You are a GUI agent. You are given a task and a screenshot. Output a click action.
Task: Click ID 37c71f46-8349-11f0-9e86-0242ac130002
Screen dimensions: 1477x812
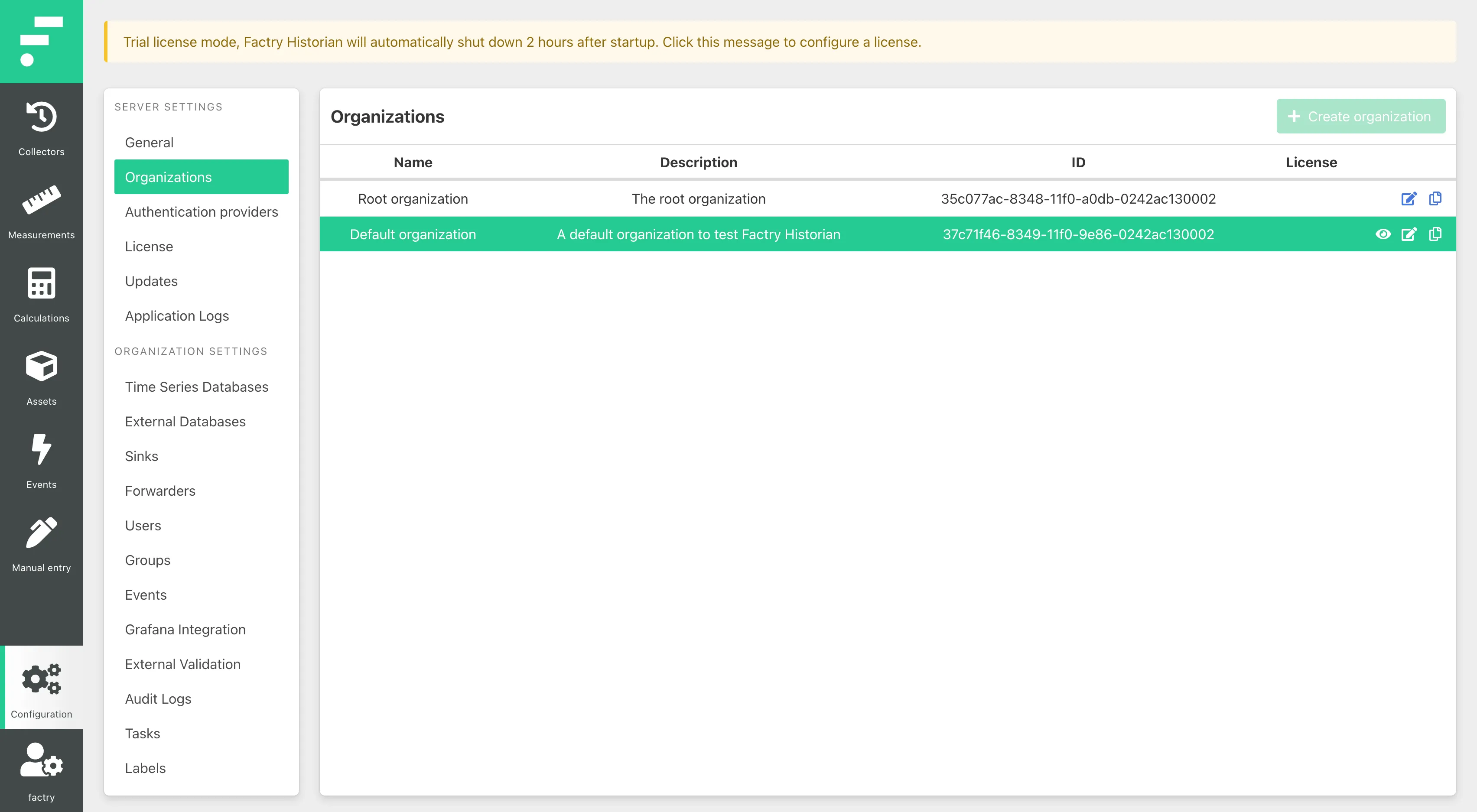(x=1078, y=234)
